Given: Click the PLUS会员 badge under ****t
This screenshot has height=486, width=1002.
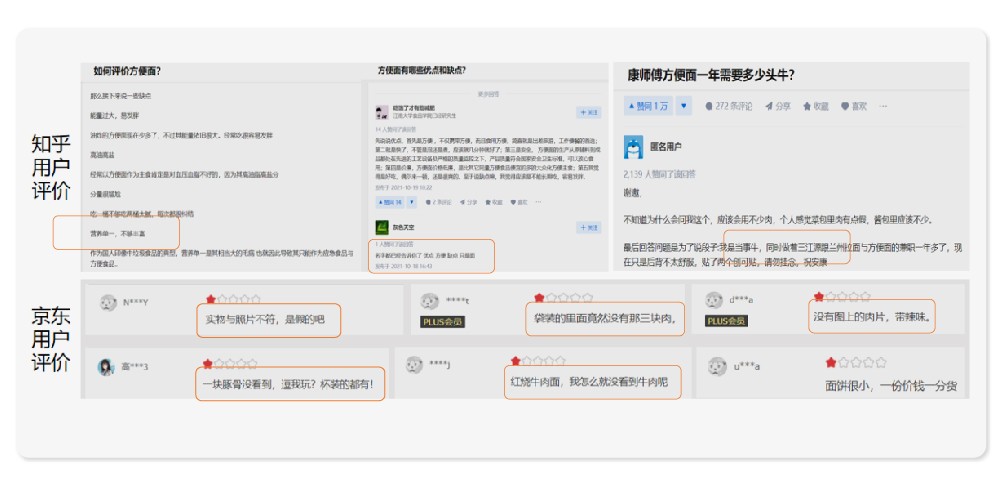Looking at the screenshot, I should tap(442, 322).
